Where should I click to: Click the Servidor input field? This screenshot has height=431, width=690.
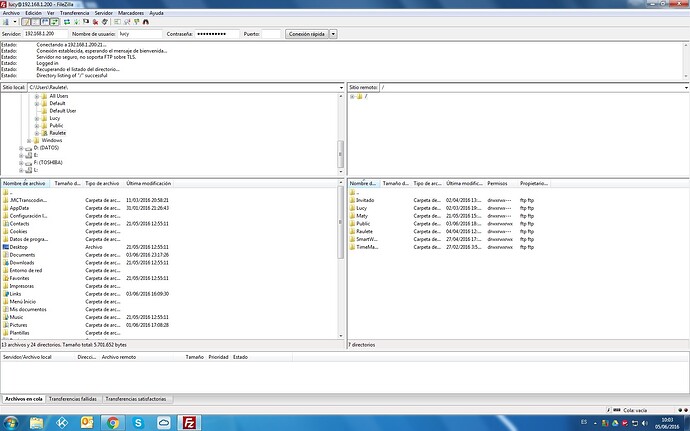point(45,34)
